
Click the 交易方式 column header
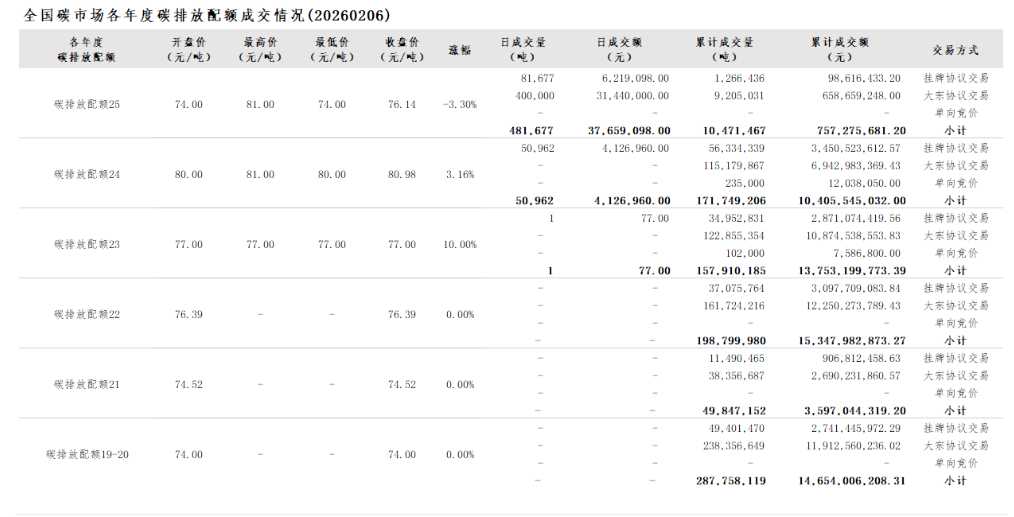[955, 50]
